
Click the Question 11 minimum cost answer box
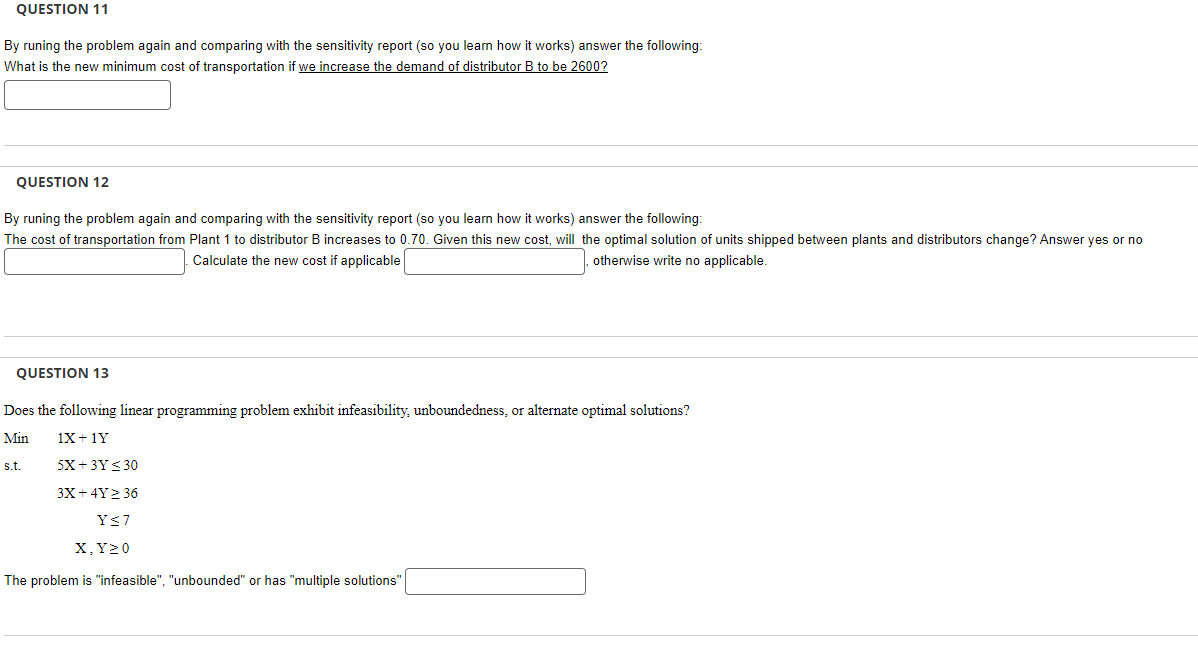pos(87,95)
